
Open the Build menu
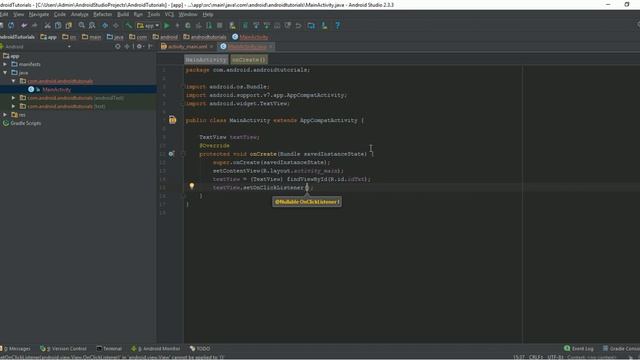tap(123, 14)
